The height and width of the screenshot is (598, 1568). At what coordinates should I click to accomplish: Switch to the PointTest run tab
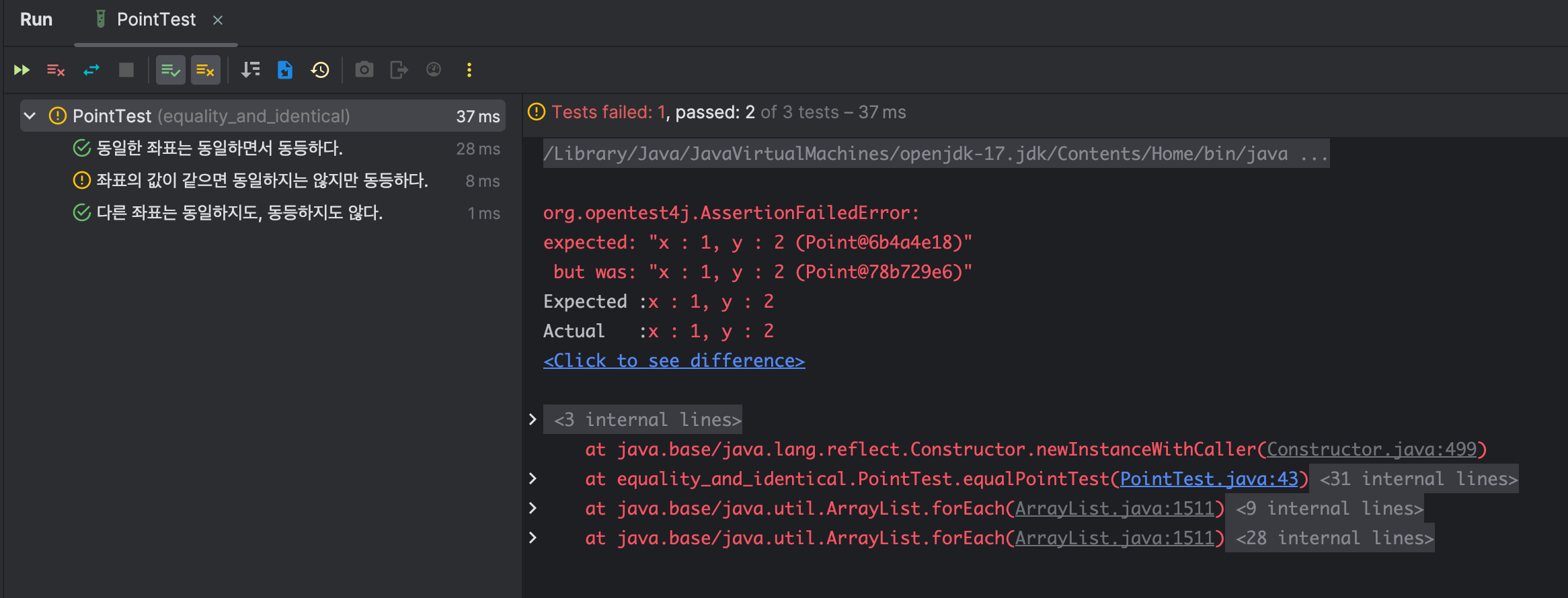click(156, 19)
